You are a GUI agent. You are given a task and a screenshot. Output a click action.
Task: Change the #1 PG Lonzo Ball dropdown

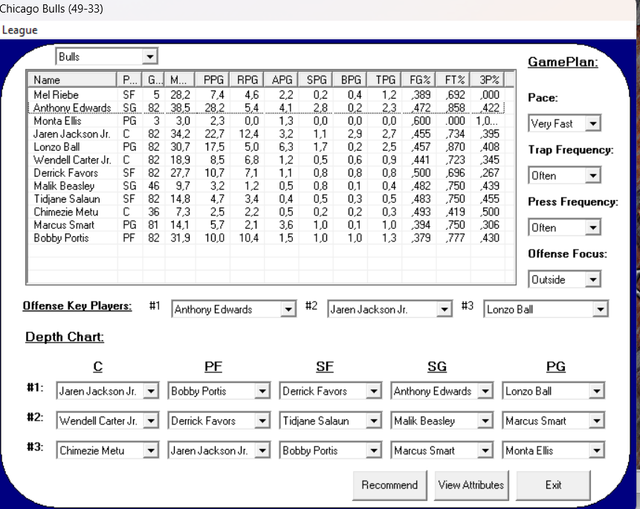[x=553, y=391]
